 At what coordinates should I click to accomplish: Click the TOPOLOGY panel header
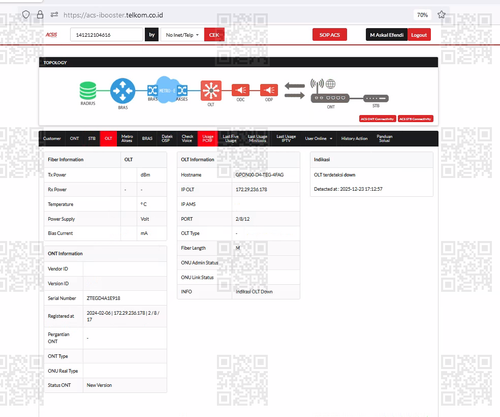[x=238, y=62]
